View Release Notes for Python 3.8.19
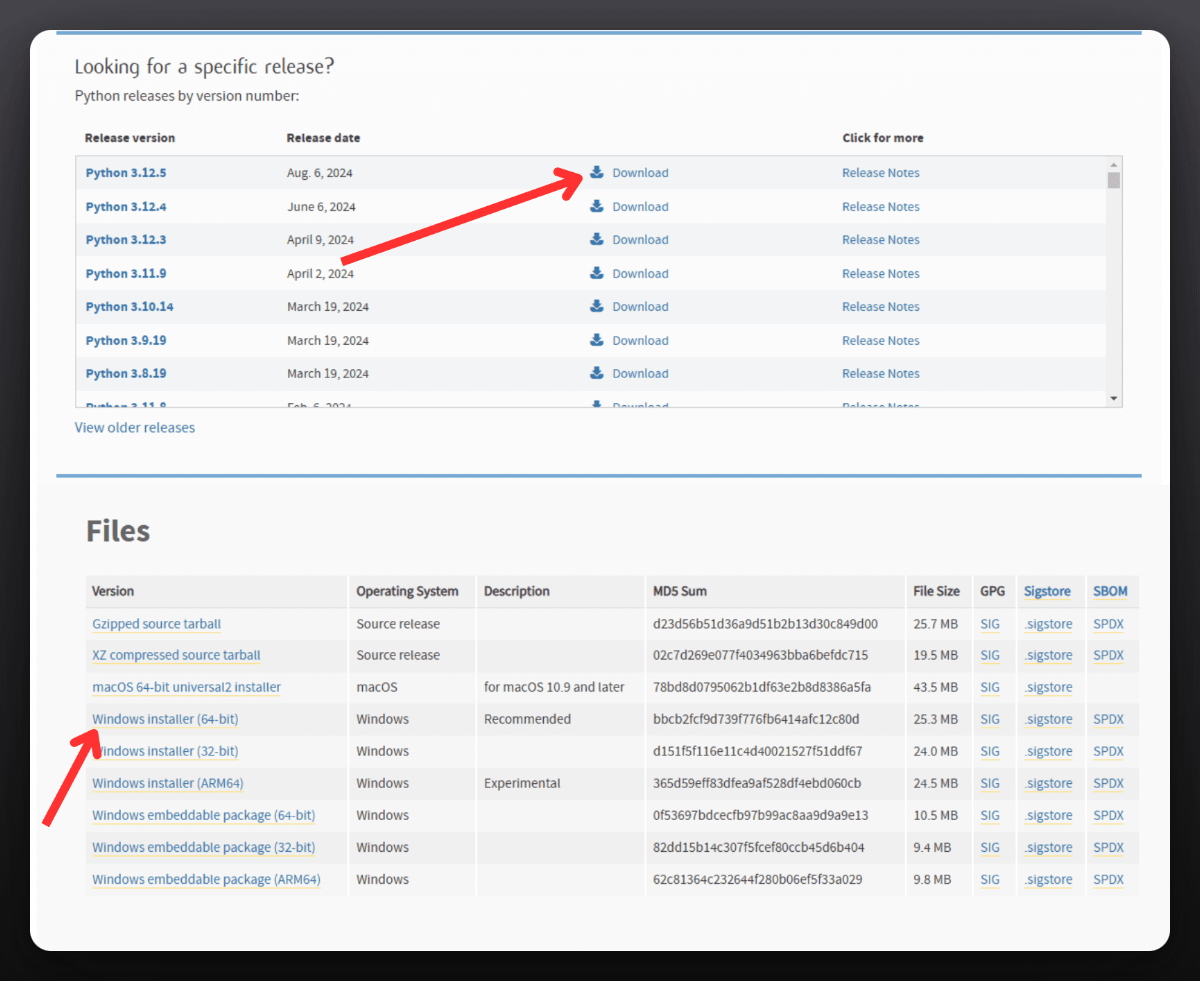The image size is (1200, 981). click(880, 374)
